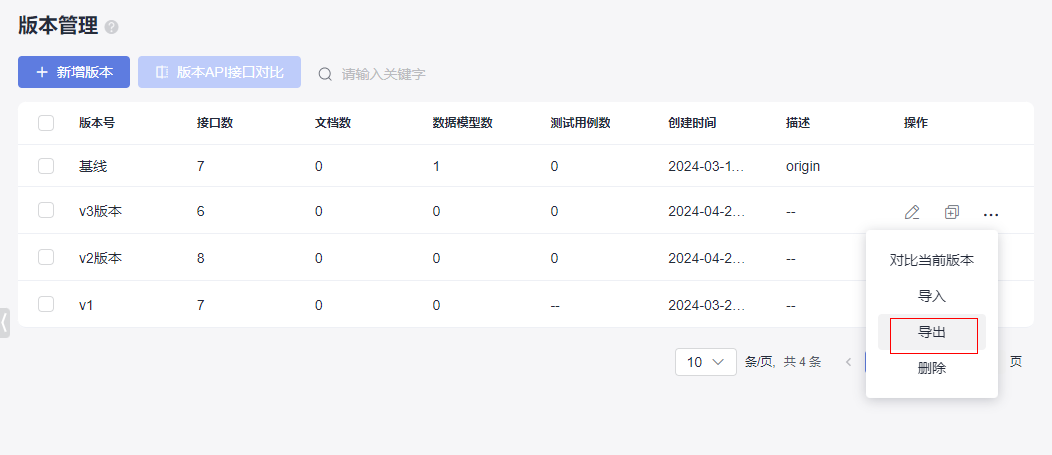The height and width of the screenshot is (455, 1052).
Task: Check the v2版本 row checkbox
Action: click(x=46, y=258)
